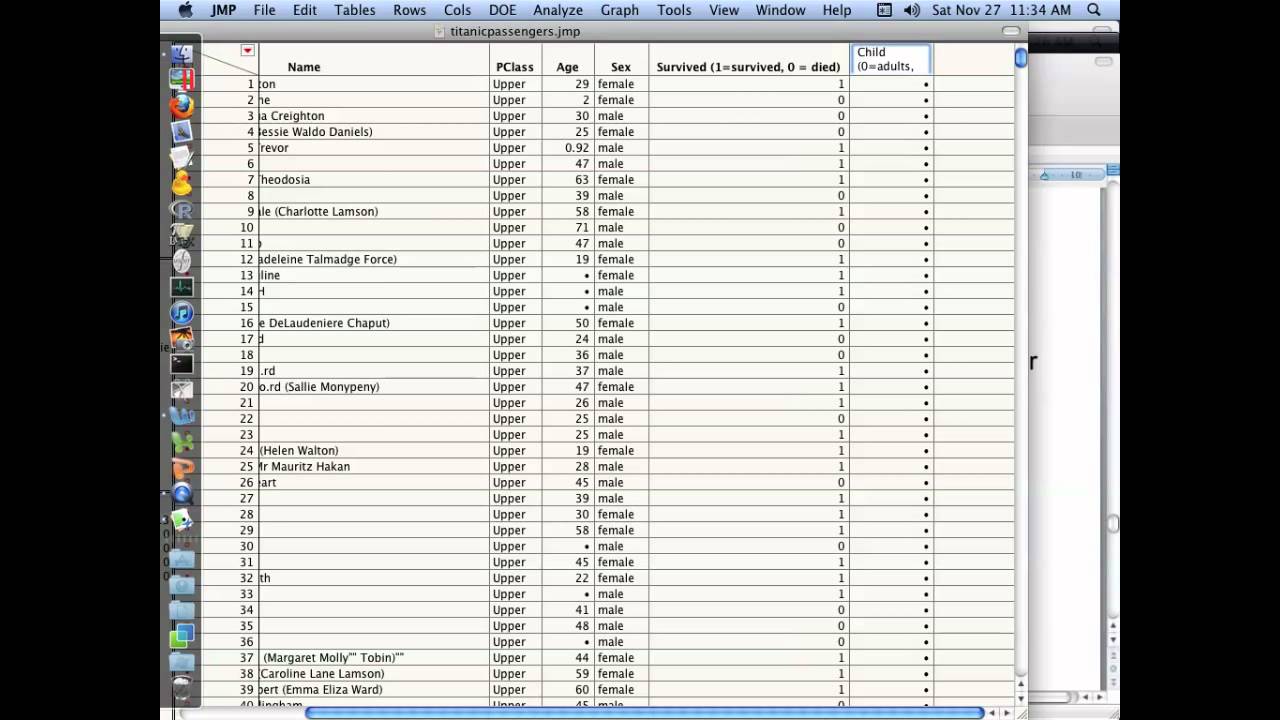Click Age cell value 0.92
Viewport: 1280px width, 720px height.
[x=577, y=148]
